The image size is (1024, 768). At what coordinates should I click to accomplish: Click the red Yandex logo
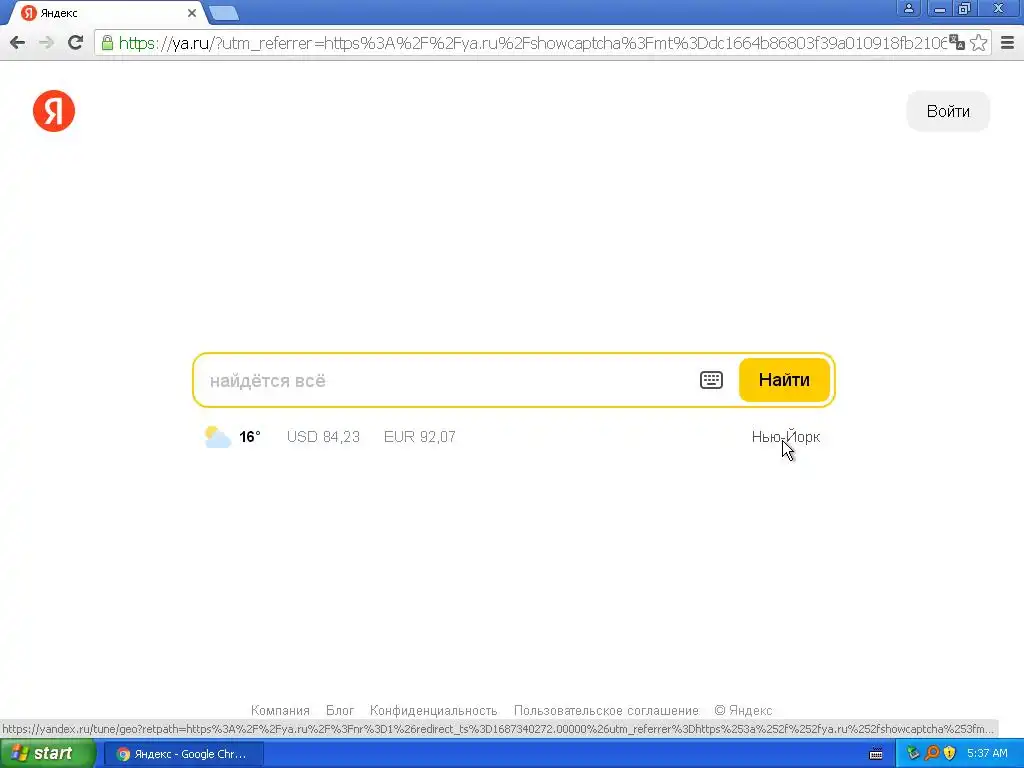coord(54,111)
